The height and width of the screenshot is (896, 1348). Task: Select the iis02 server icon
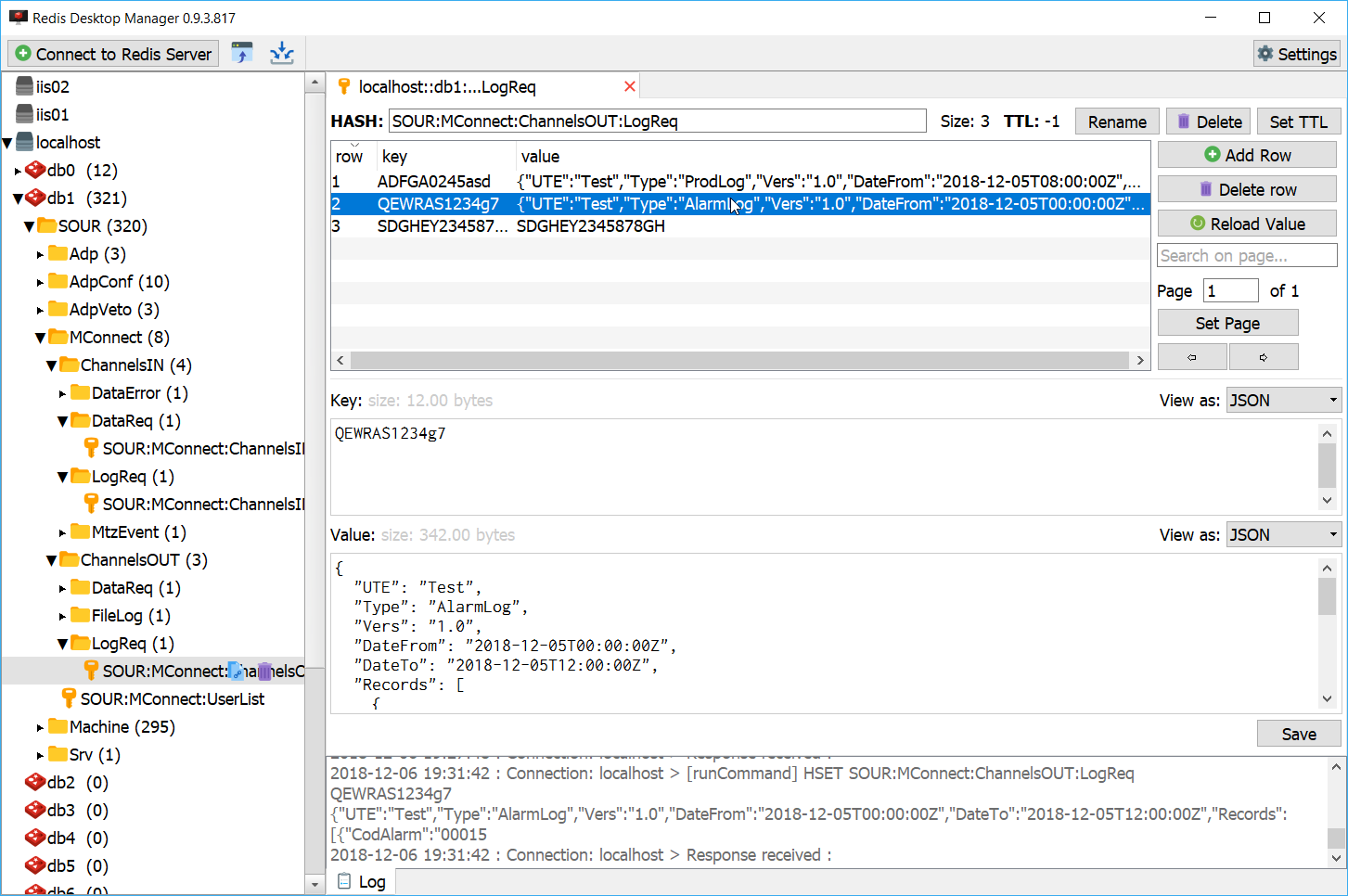25,86
